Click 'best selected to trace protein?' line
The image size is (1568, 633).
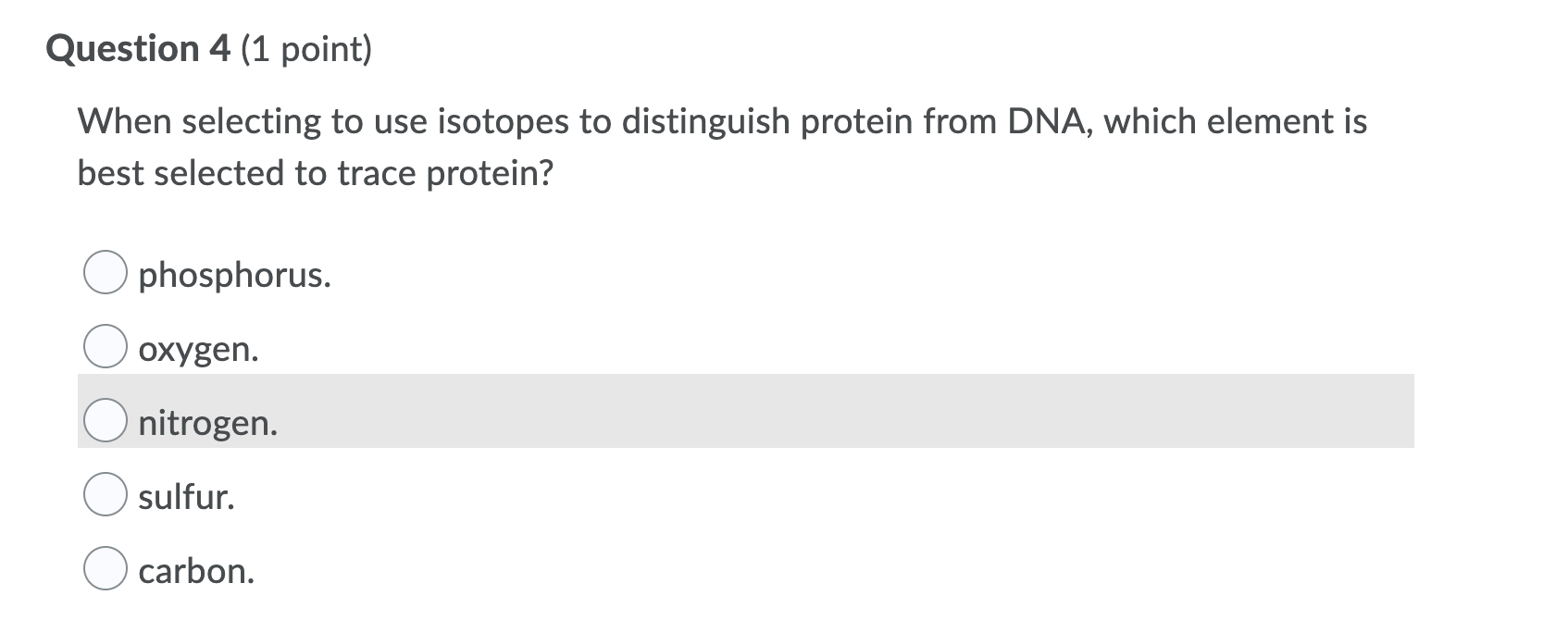315,173
